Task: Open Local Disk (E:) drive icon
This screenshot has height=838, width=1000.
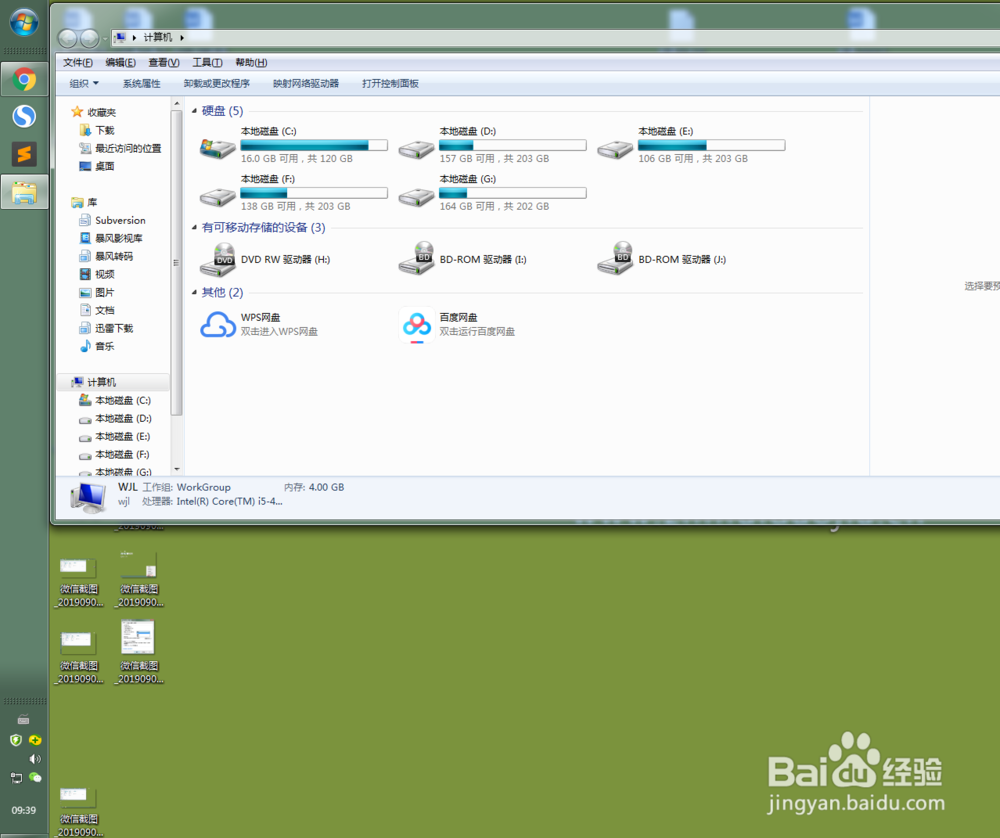Action: (615, 149)
